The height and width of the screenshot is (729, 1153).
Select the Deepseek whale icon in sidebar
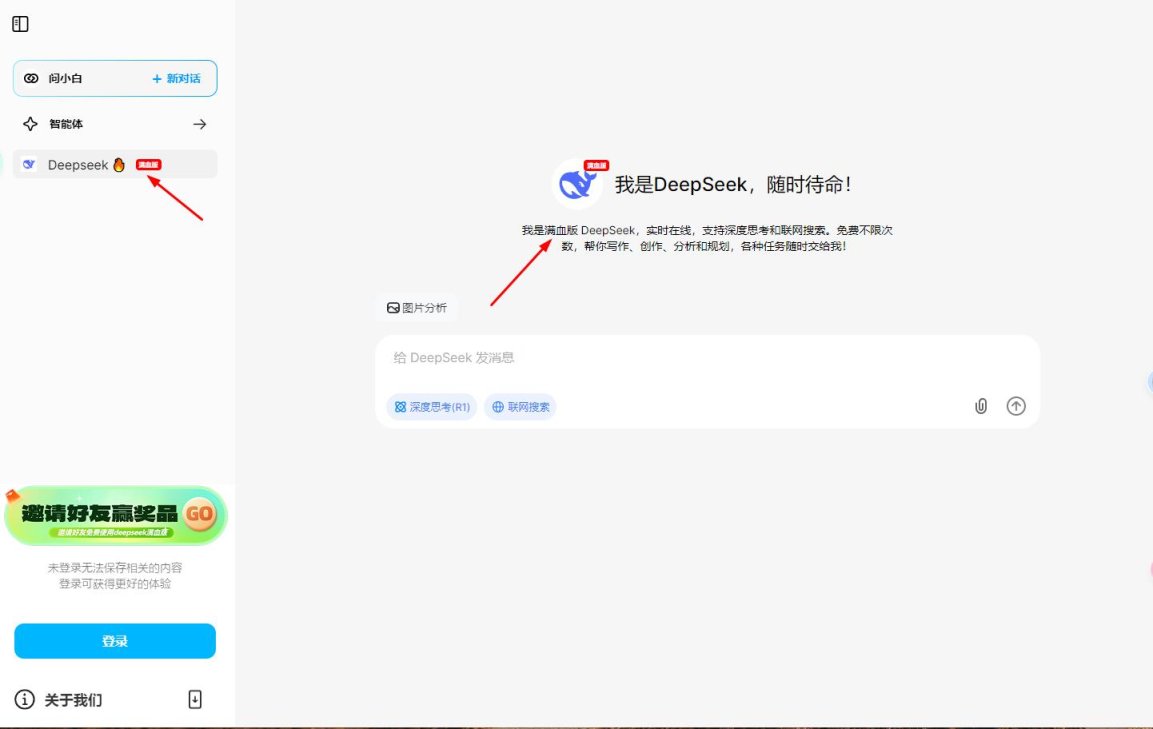pyautogui.click(x=28, y=165)
